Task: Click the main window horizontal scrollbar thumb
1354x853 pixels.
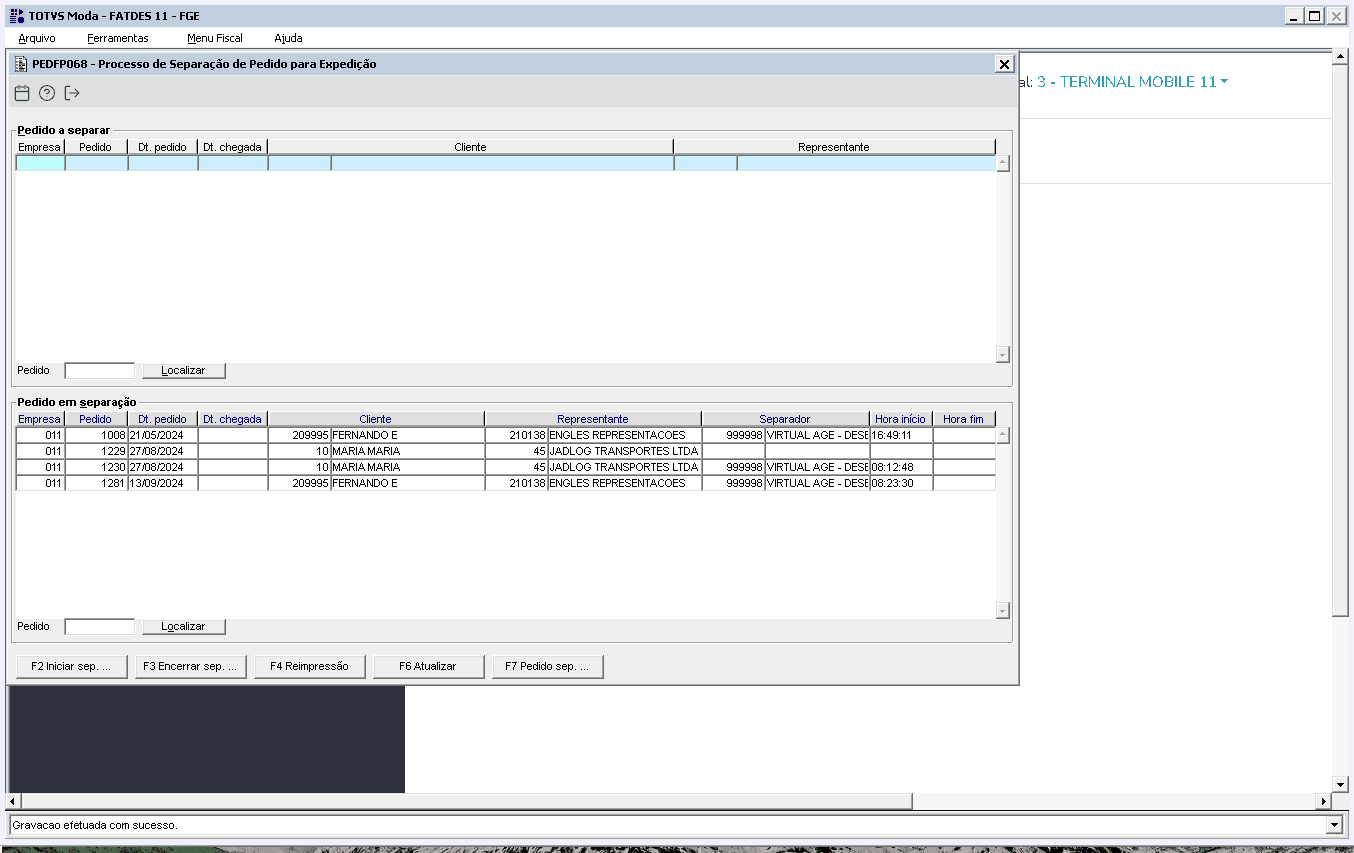Action: 467,801
